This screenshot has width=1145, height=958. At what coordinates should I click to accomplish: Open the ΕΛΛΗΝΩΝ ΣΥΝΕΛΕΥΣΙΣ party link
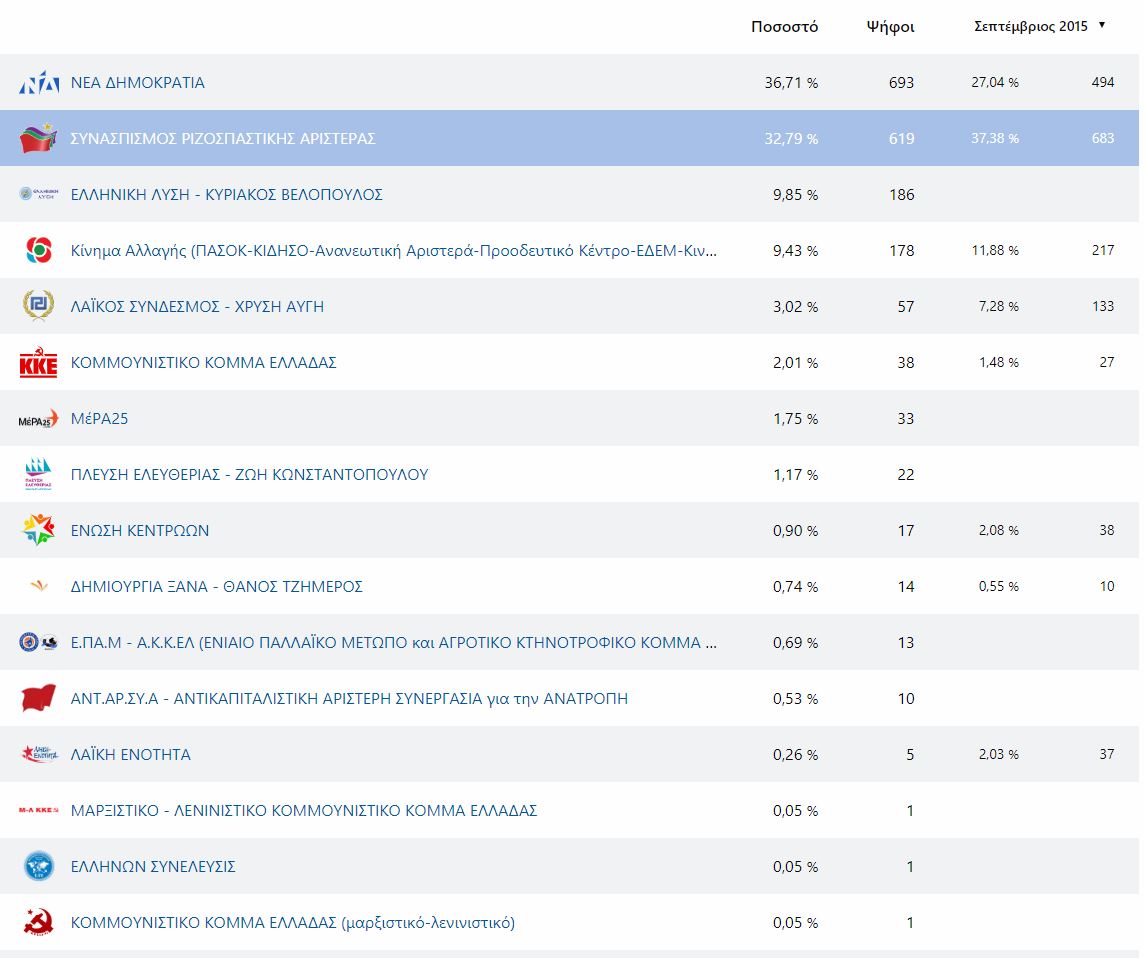tap(153, 867)
